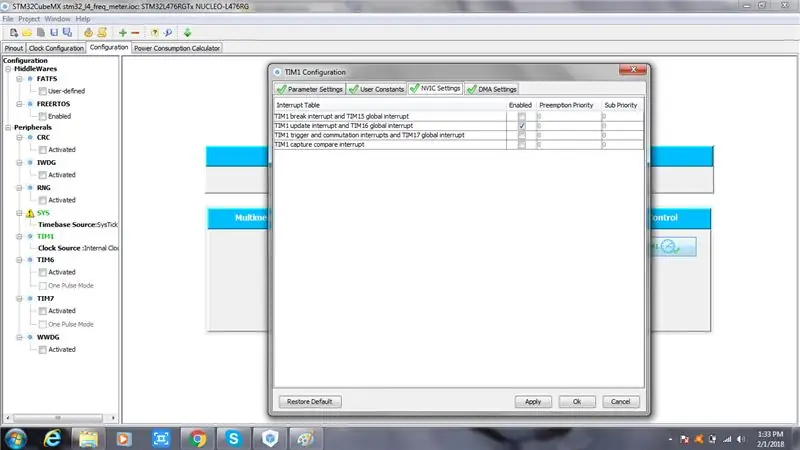The height and width of the screenshot is (450, 800).
Task: Click the Save Project As icon
Action: click(x=67, y=33)
